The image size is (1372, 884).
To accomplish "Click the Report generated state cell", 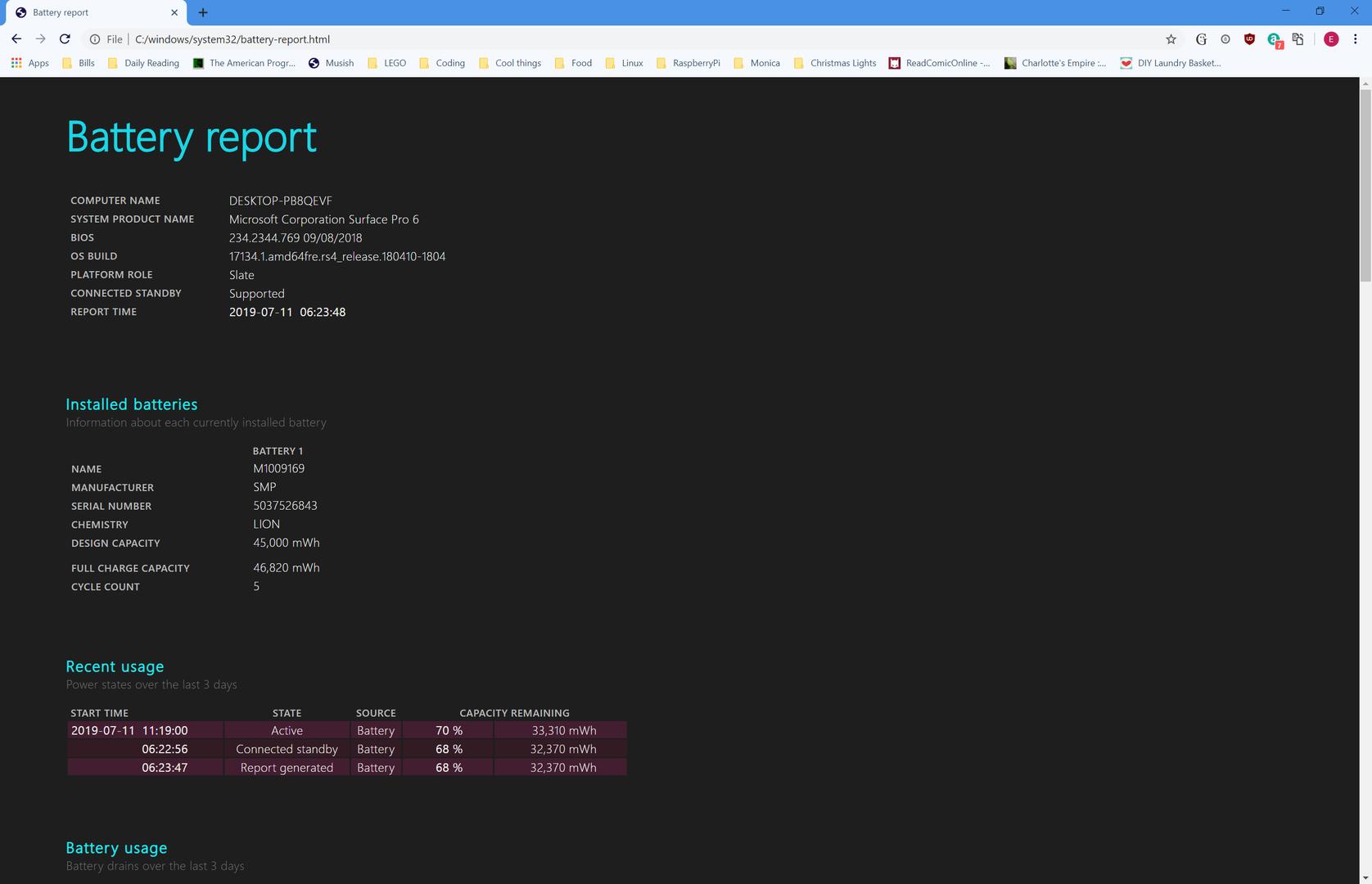I will click(x=287, y=768).
